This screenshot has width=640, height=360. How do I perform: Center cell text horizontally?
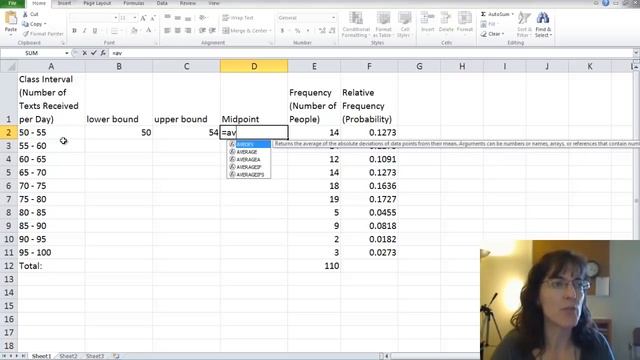[178, 31]
